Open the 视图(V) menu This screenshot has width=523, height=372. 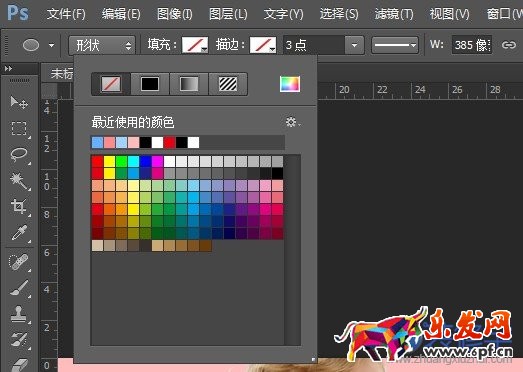pos(449,14)
